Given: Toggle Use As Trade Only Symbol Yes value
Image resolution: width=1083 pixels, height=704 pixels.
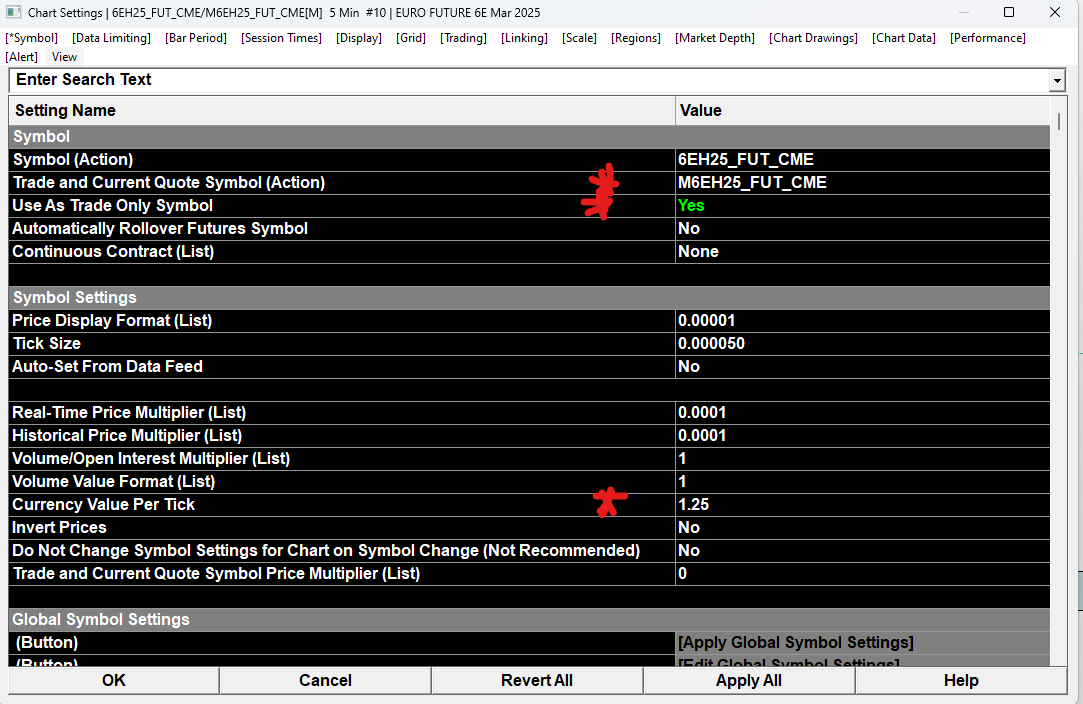Looking at the screenshot, I should (x=862, y=206).
